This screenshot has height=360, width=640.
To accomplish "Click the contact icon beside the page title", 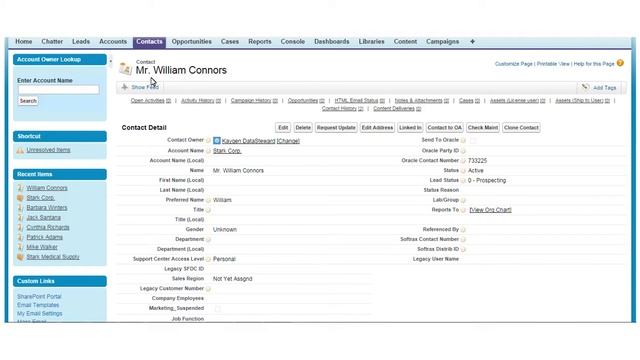I will (125, 68).
